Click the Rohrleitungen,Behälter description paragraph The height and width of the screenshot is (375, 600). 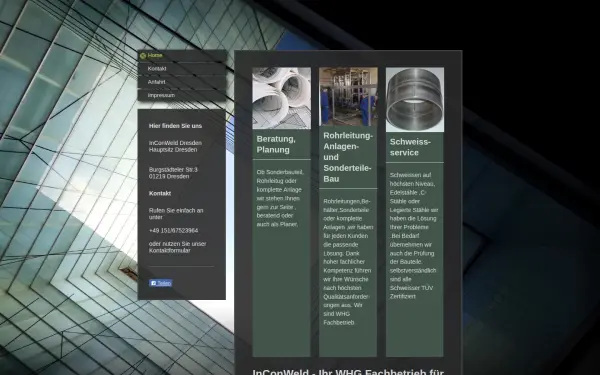pyautogui.click(x=348, y=262)
